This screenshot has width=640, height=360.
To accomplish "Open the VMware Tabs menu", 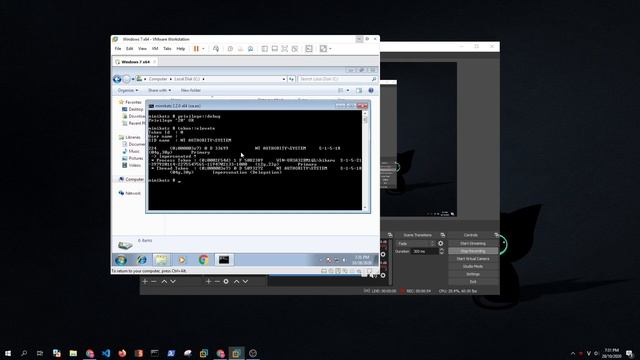I will point(167,49).
